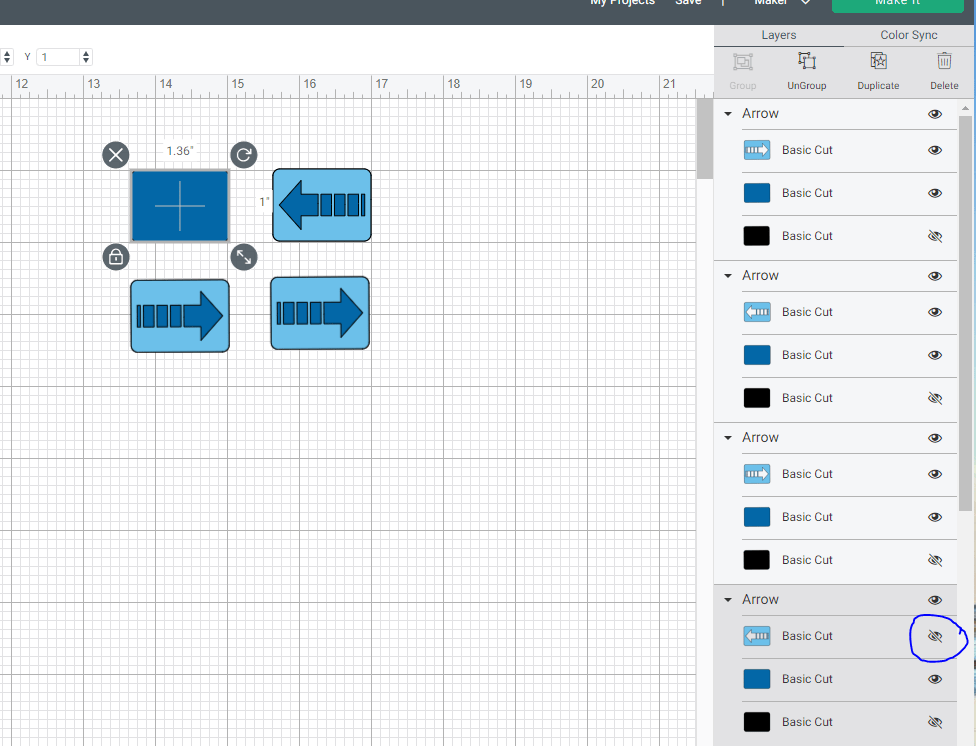This screenshot has height=746, width=976.
Task: Click the green Make It button
Action: [x=897, y=4]
